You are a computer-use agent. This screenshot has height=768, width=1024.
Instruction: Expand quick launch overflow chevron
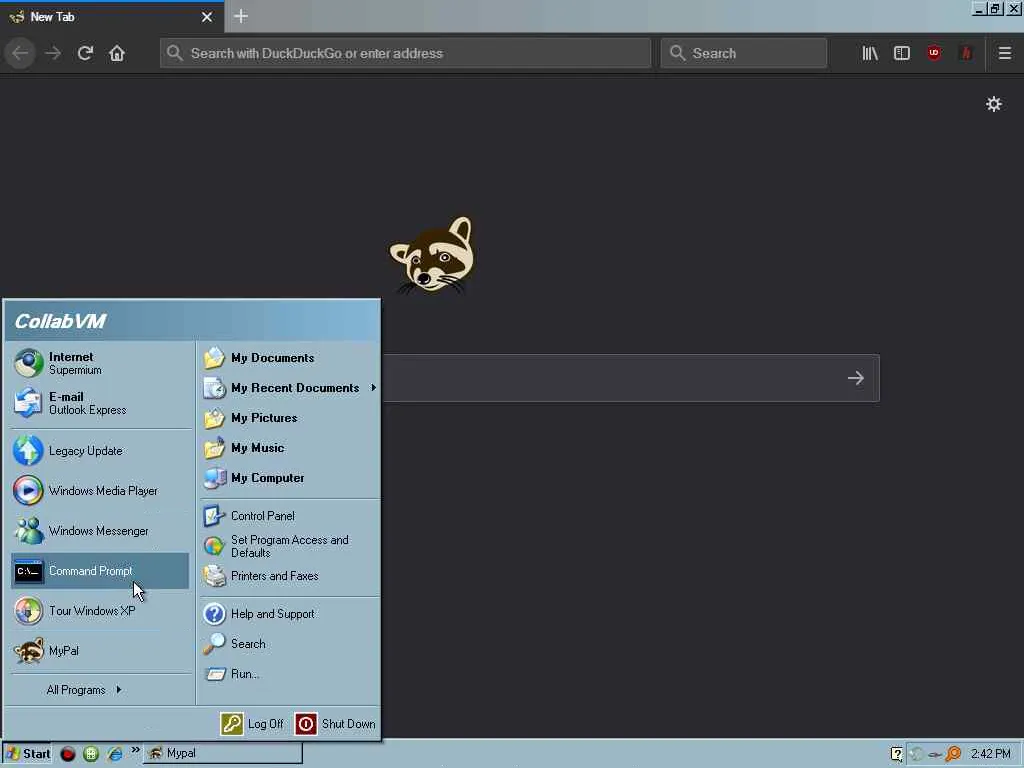pyautogui.click(x=135, y=750)
